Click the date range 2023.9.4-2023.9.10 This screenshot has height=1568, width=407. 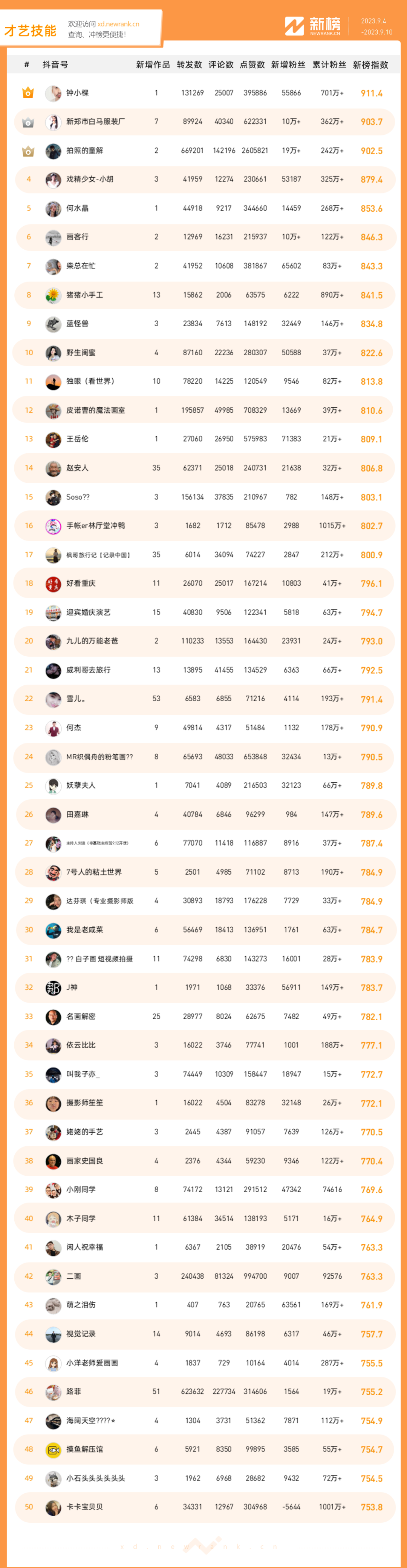(x=376, y=26)
